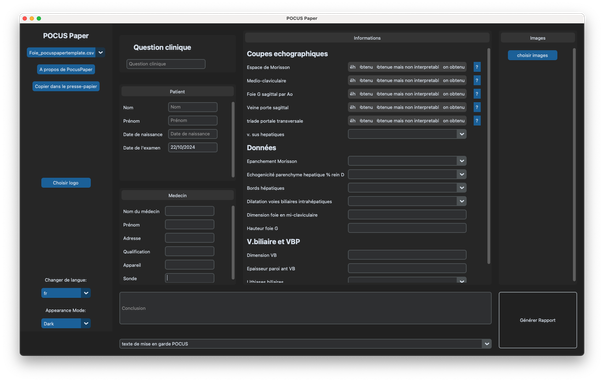This screenshot has width=604, height=382.
Task: Click the patient Prénom input field
Action: pyautogui.click(x=193, y=121)
